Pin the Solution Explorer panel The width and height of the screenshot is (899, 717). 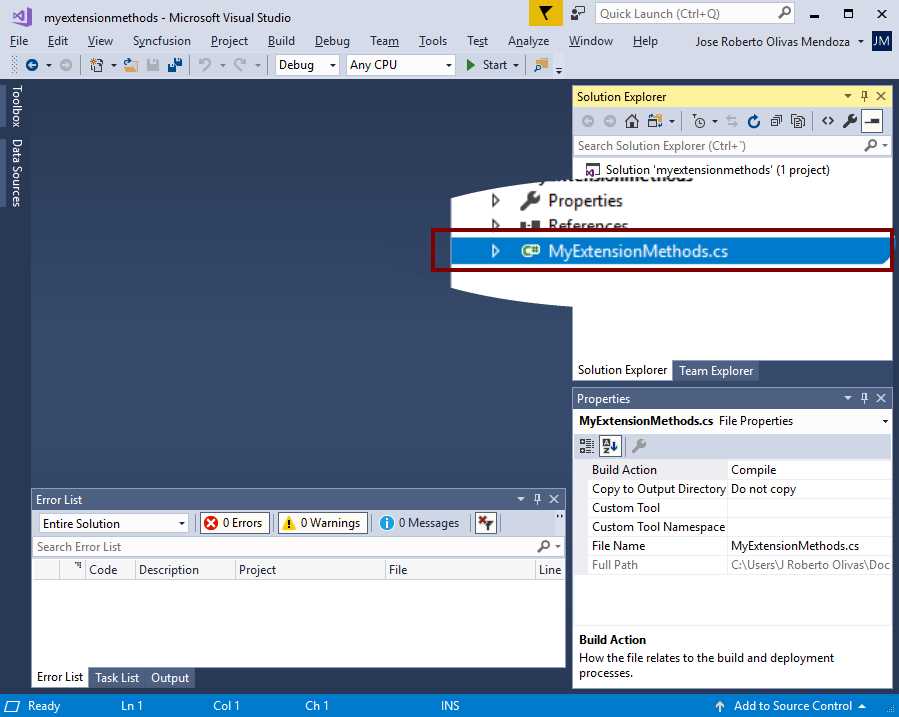[864, 96]
